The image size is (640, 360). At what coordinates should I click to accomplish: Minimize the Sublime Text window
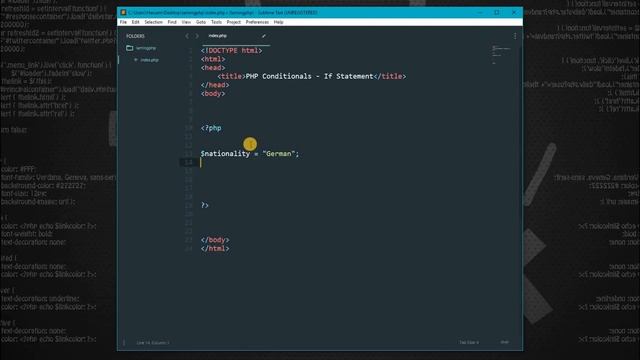click(x=480, y=12)
